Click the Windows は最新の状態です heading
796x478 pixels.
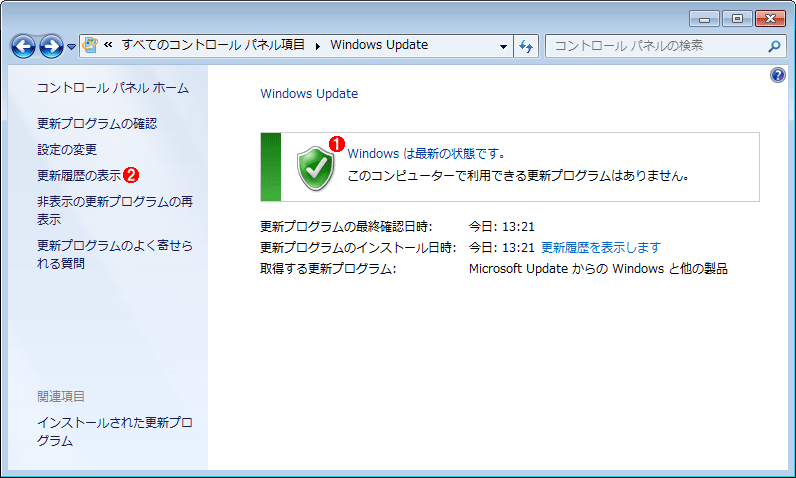click(x=426, y=154)
